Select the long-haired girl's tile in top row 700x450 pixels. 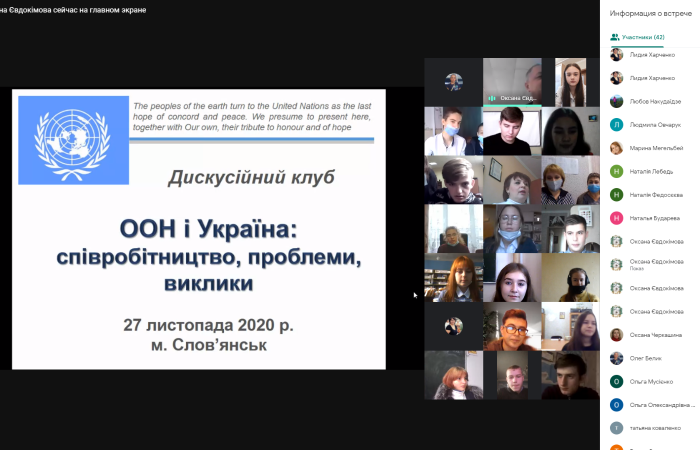coord(570,81)
